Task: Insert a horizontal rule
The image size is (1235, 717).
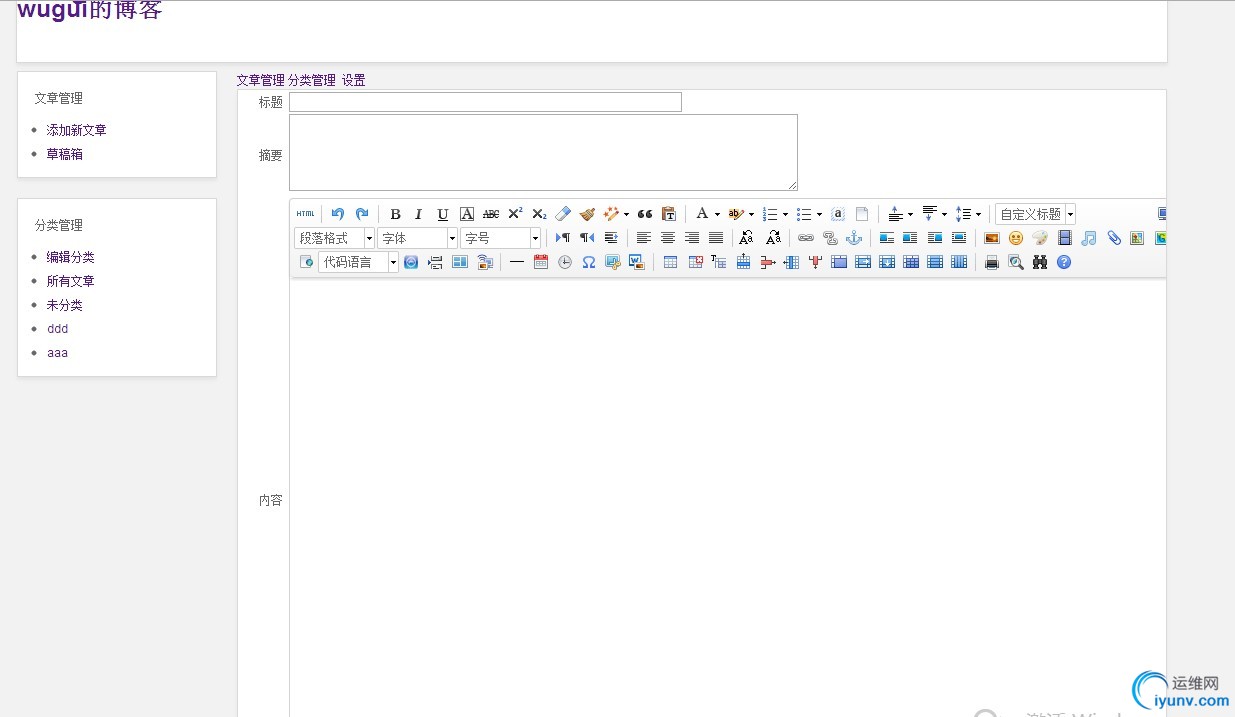Action: tap(517, 262)
